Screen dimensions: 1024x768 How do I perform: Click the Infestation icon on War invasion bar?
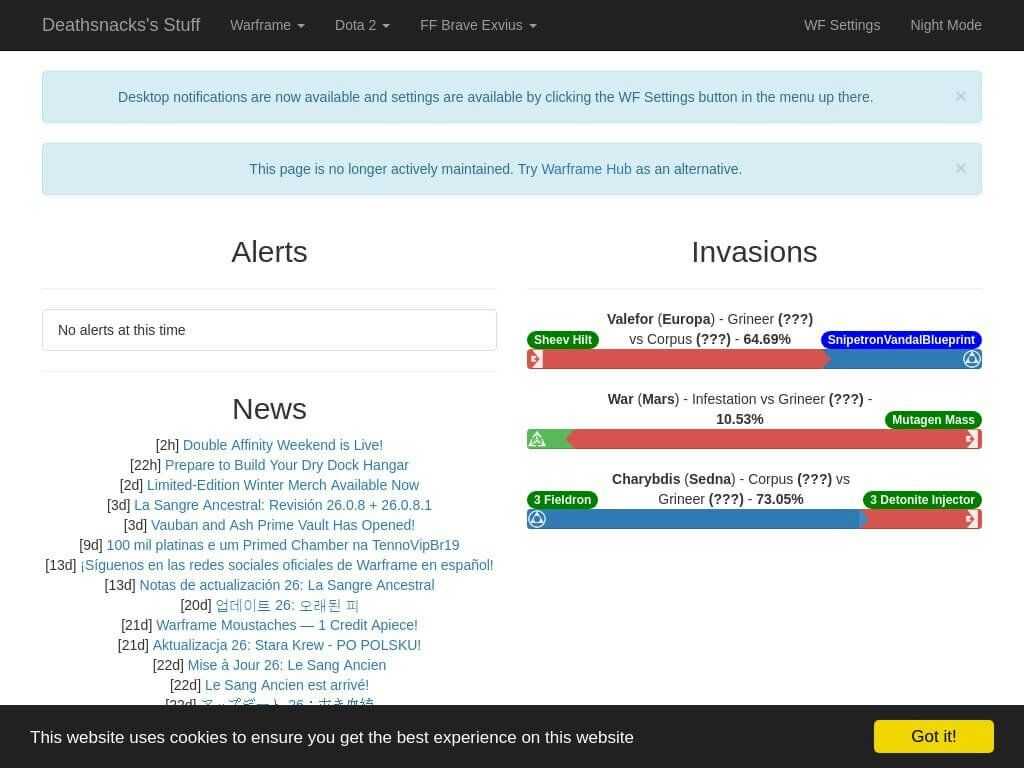point(537,440)
